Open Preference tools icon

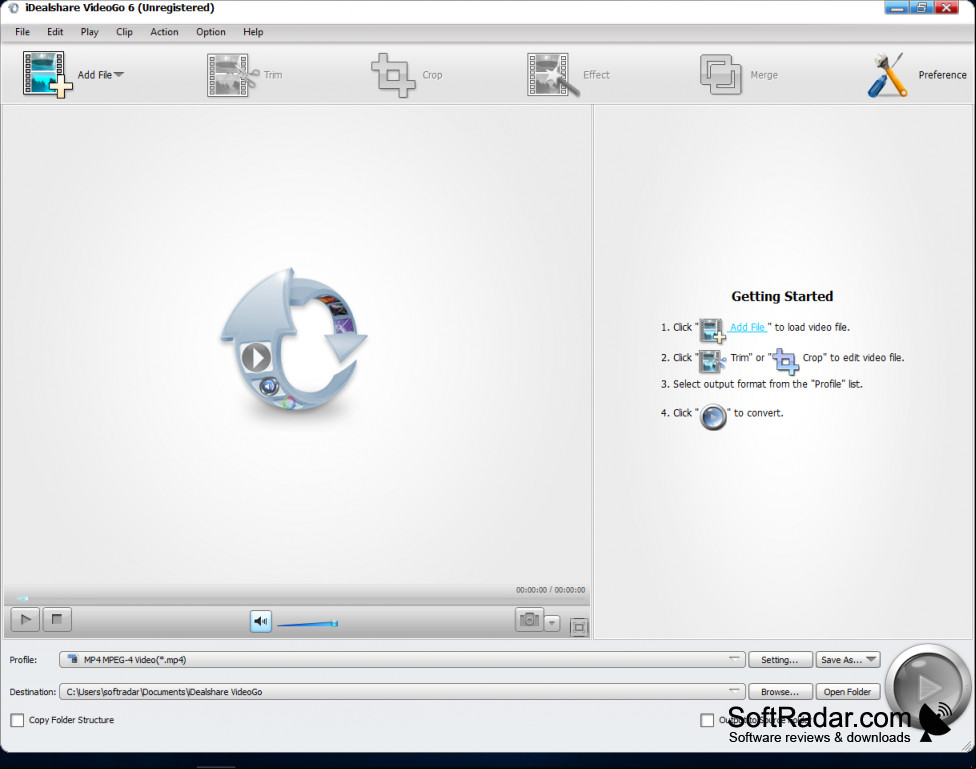pos(887,75)
